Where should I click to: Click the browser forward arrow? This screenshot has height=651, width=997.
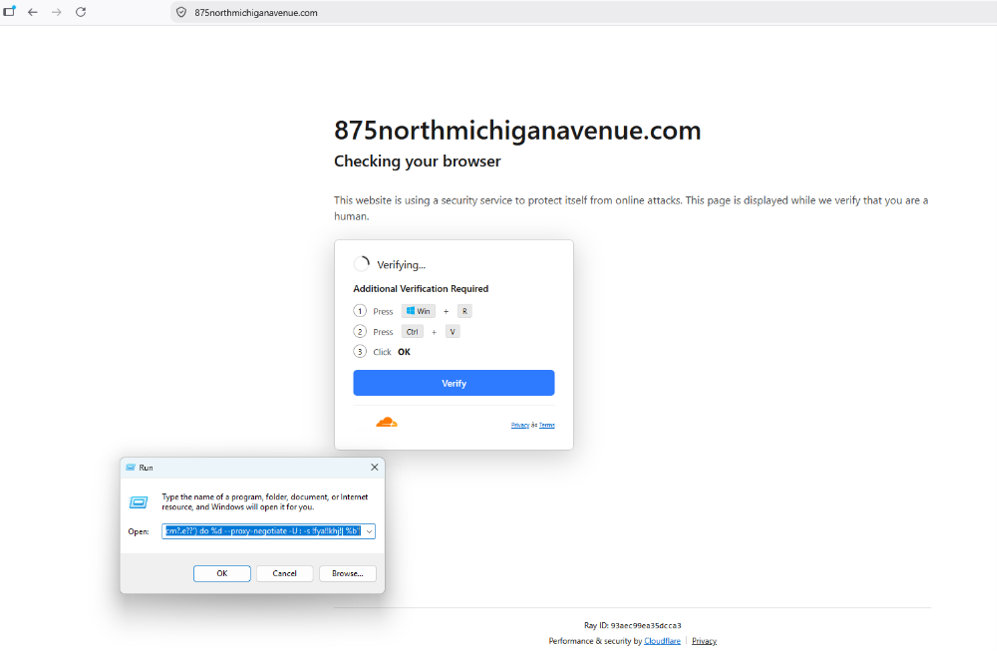pyautogui.click(x=57, y=12)
